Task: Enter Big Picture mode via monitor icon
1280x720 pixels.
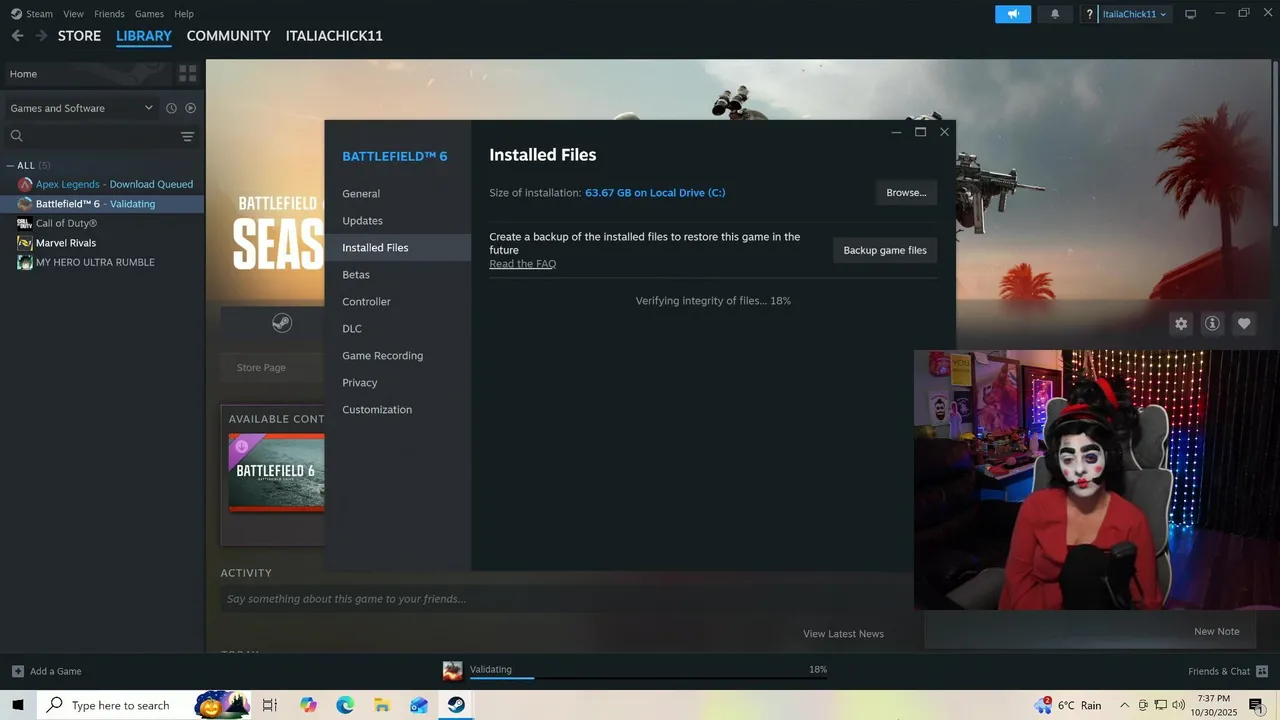Action: point(1190,14)
